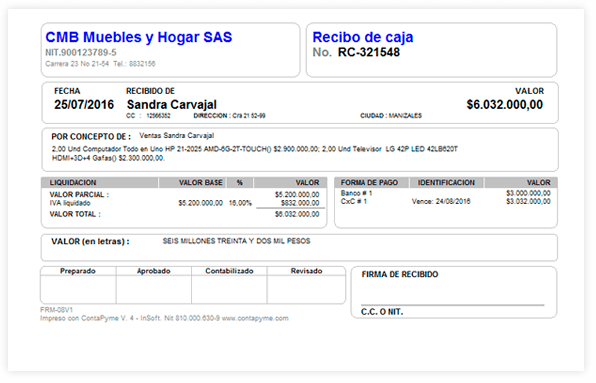596x383 pixels.
Task: Click the POR CONCEPTO DE label
Action: point(91,137)
